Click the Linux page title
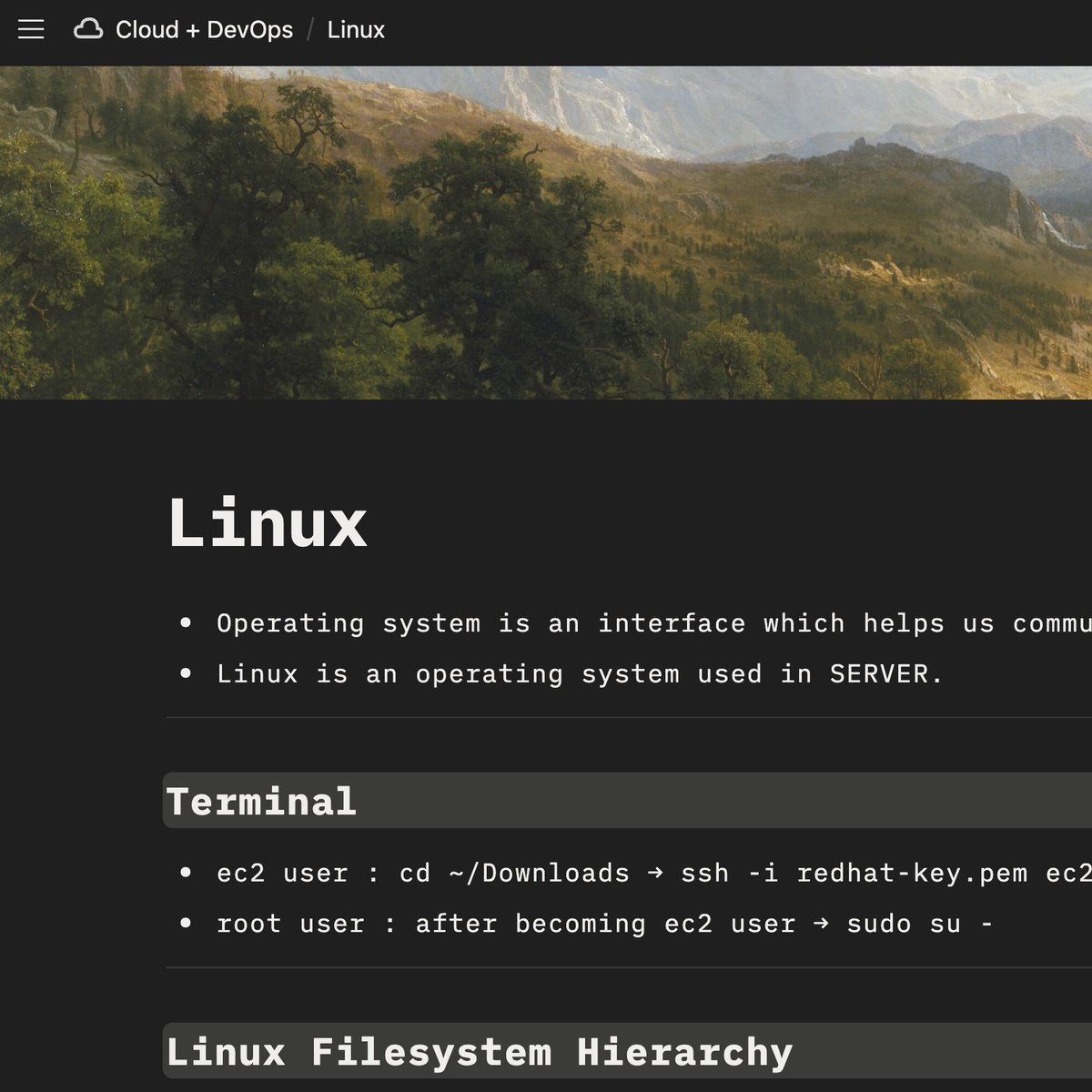 268,523
